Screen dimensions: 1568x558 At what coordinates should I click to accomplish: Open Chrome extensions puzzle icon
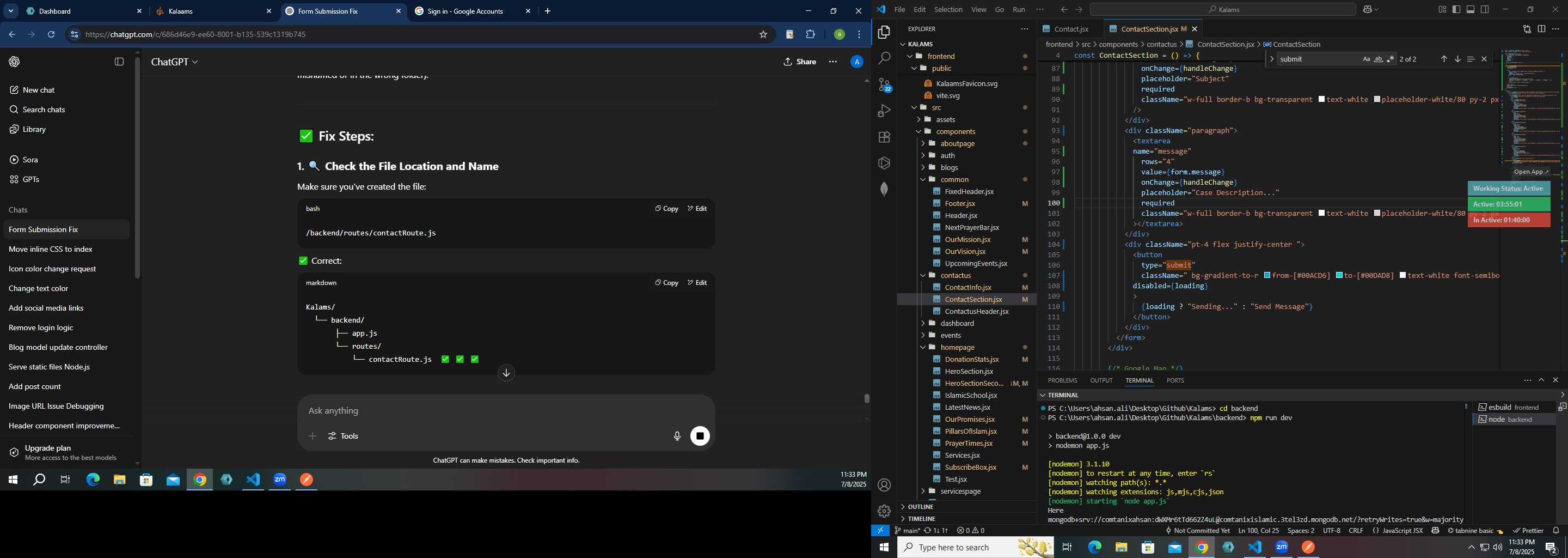click(810, 35)
